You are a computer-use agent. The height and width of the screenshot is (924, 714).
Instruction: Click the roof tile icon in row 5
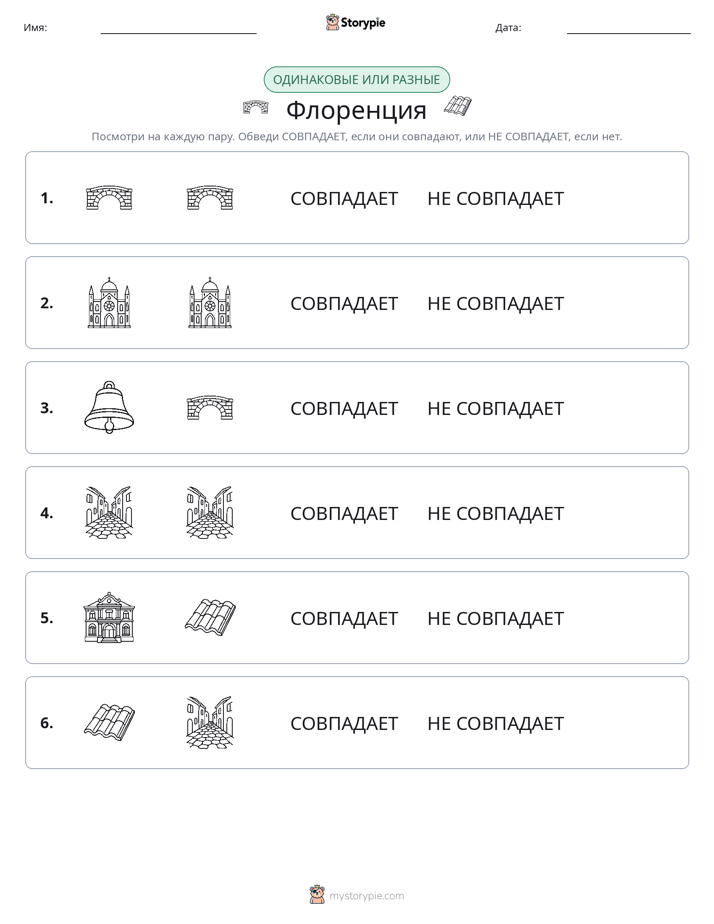click(x=210, y=618)
